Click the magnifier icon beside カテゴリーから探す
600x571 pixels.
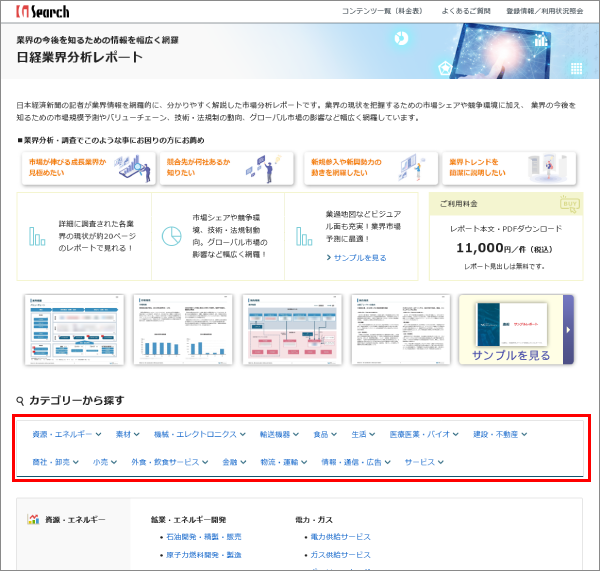tap(20, 401)
